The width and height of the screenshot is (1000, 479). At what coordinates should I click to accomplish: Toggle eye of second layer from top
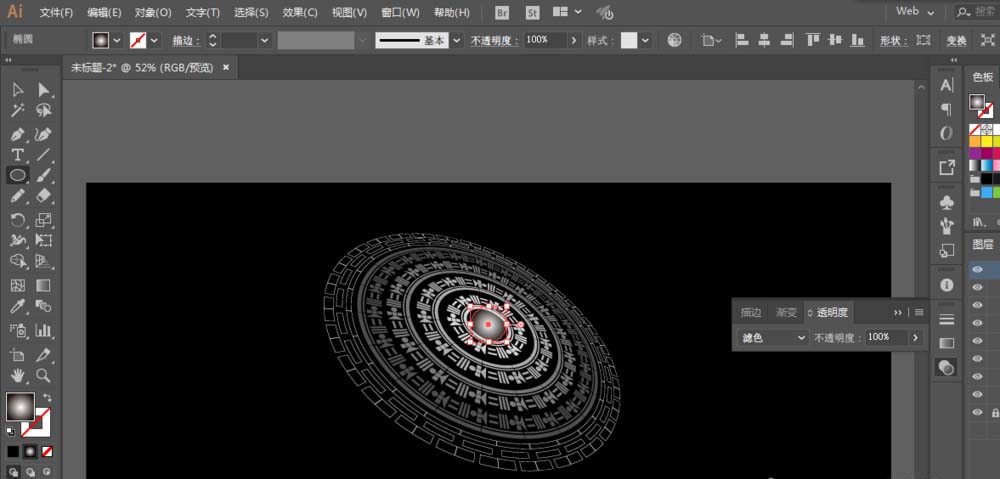click(977, 288)
